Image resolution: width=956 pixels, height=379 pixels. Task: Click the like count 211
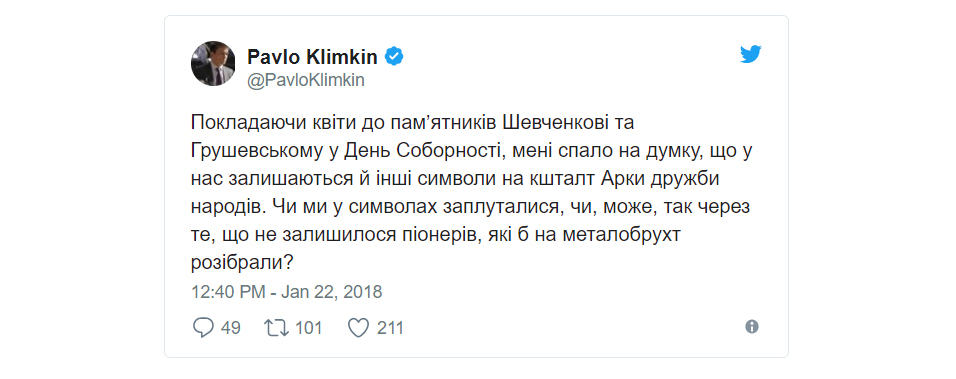coord(390,328)
